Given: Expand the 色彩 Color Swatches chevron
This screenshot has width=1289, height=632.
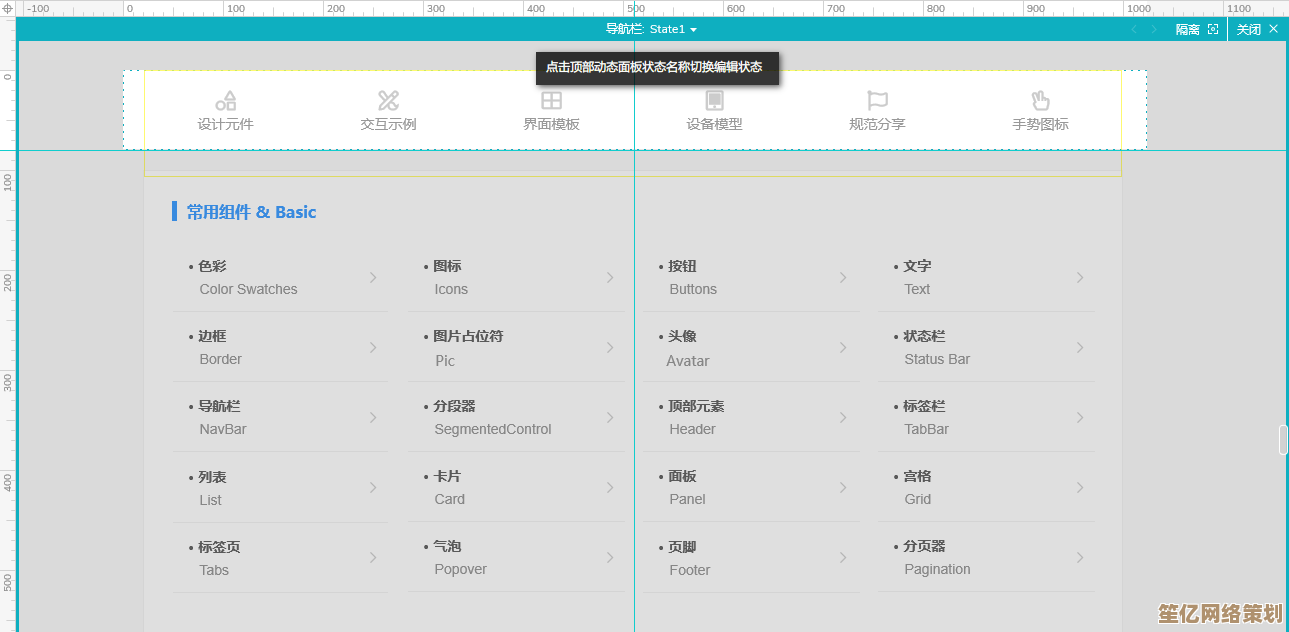Looking at the screenshot, I should [x=373, y=278].
